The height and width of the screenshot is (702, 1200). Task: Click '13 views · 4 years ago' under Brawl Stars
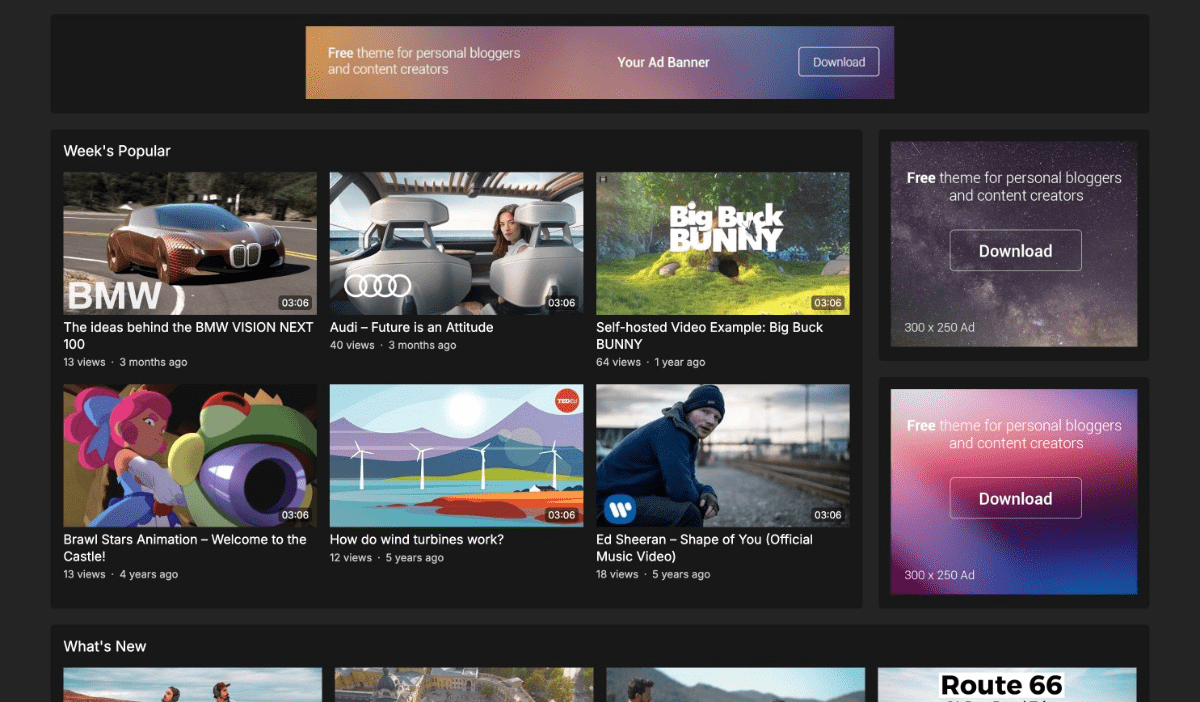click(121, 574)
